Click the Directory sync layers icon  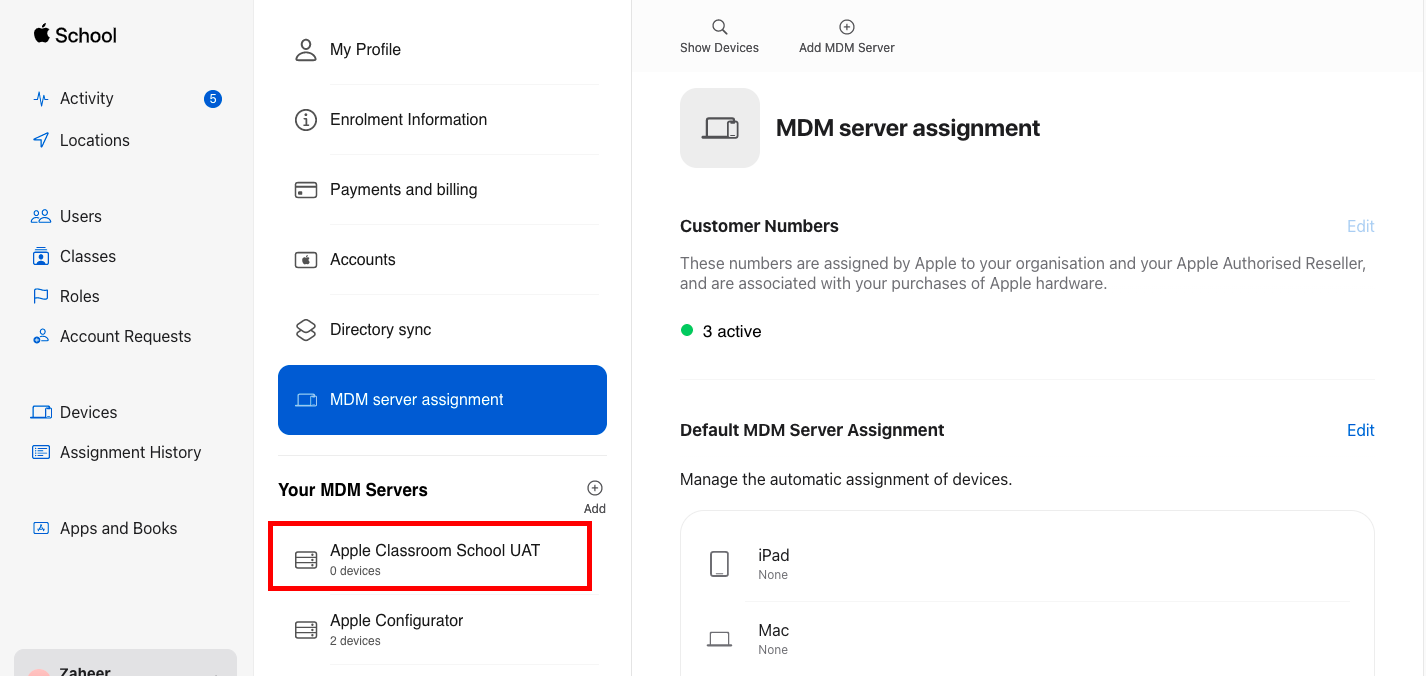[306, 330]
